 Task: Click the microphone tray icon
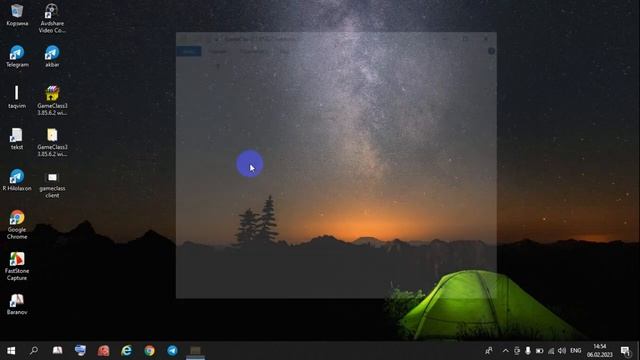[x=528, y=351]
